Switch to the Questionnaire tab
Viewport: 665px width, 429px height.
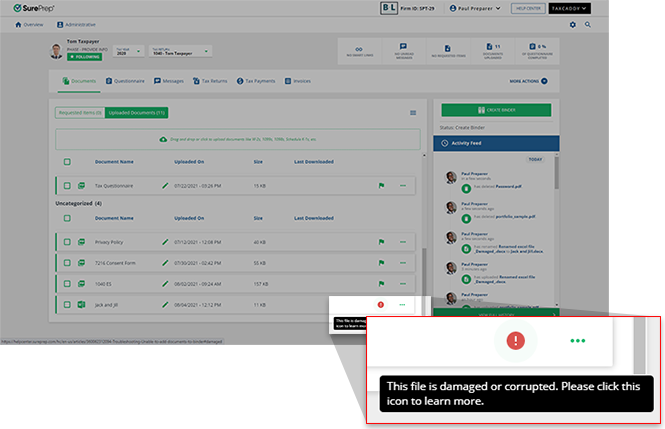(x=125, y=81)
